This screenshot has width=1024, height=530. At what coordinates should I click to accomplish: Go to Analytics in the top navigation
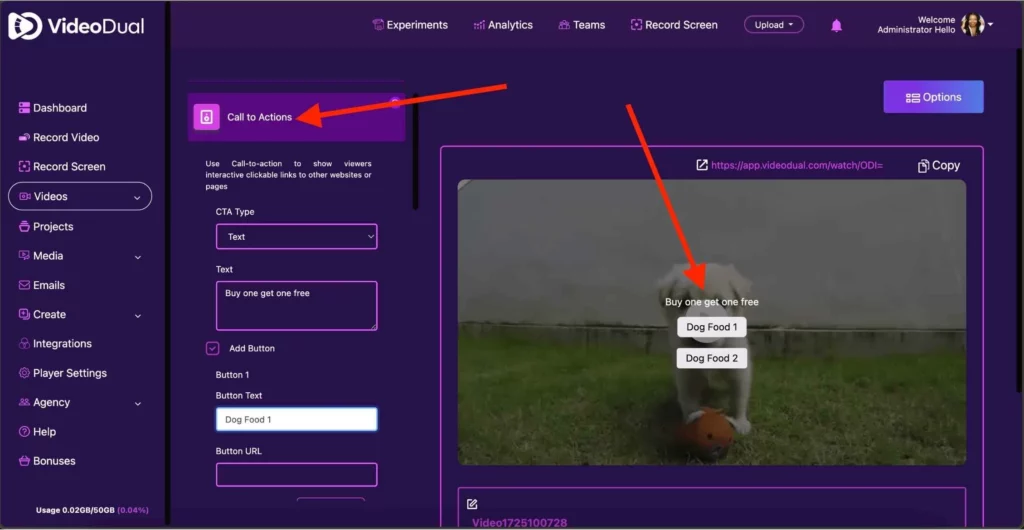coord(503,25)
